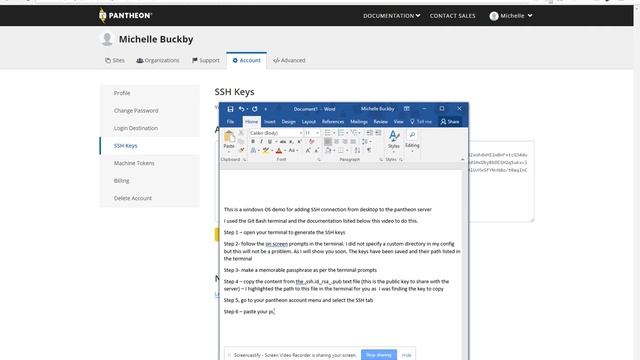
Task: Click the Save icon in Word title bar
Action: (230, 109)
